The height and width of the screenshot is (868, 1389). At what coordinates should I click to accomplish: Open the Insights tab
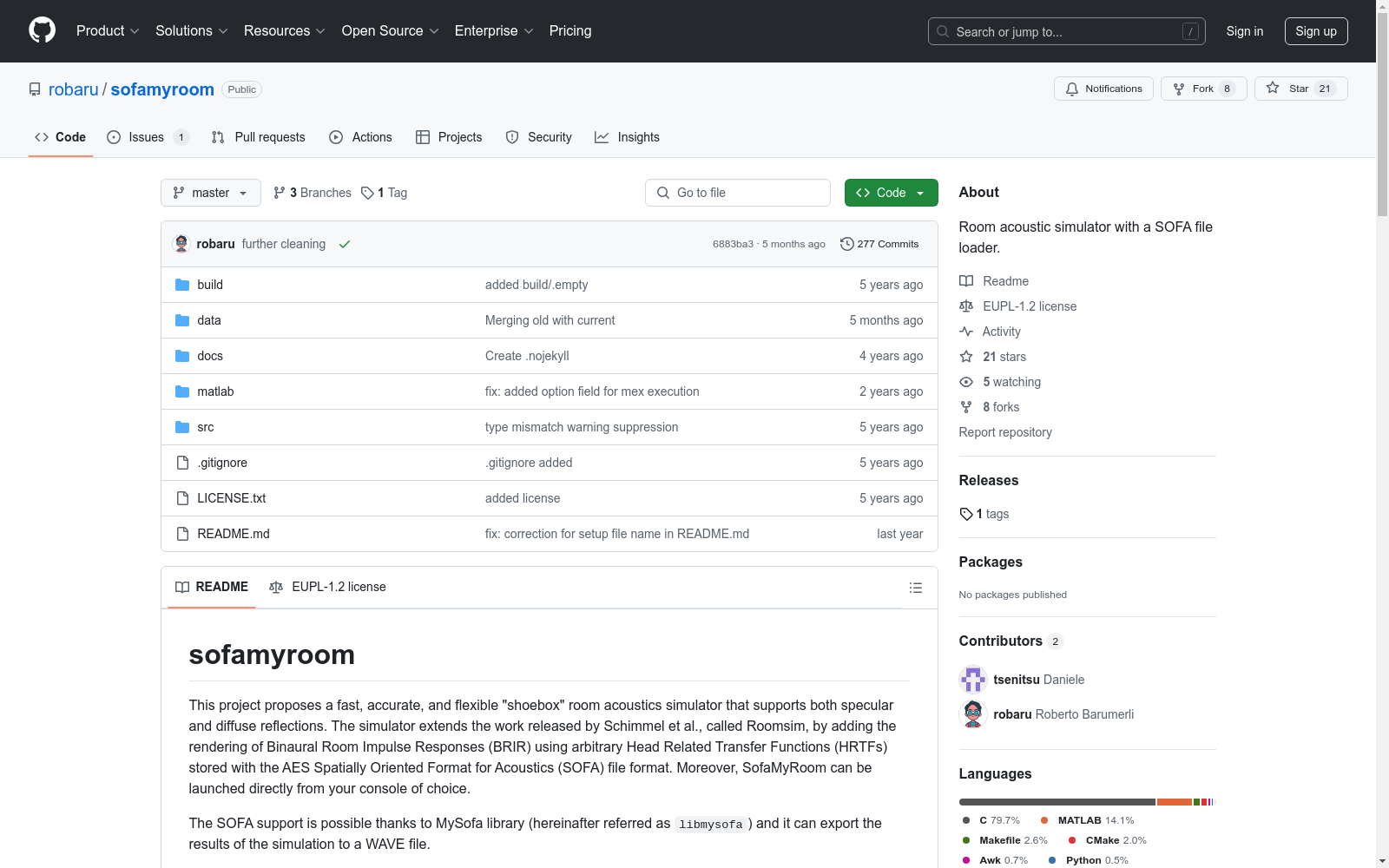[627, 137]
